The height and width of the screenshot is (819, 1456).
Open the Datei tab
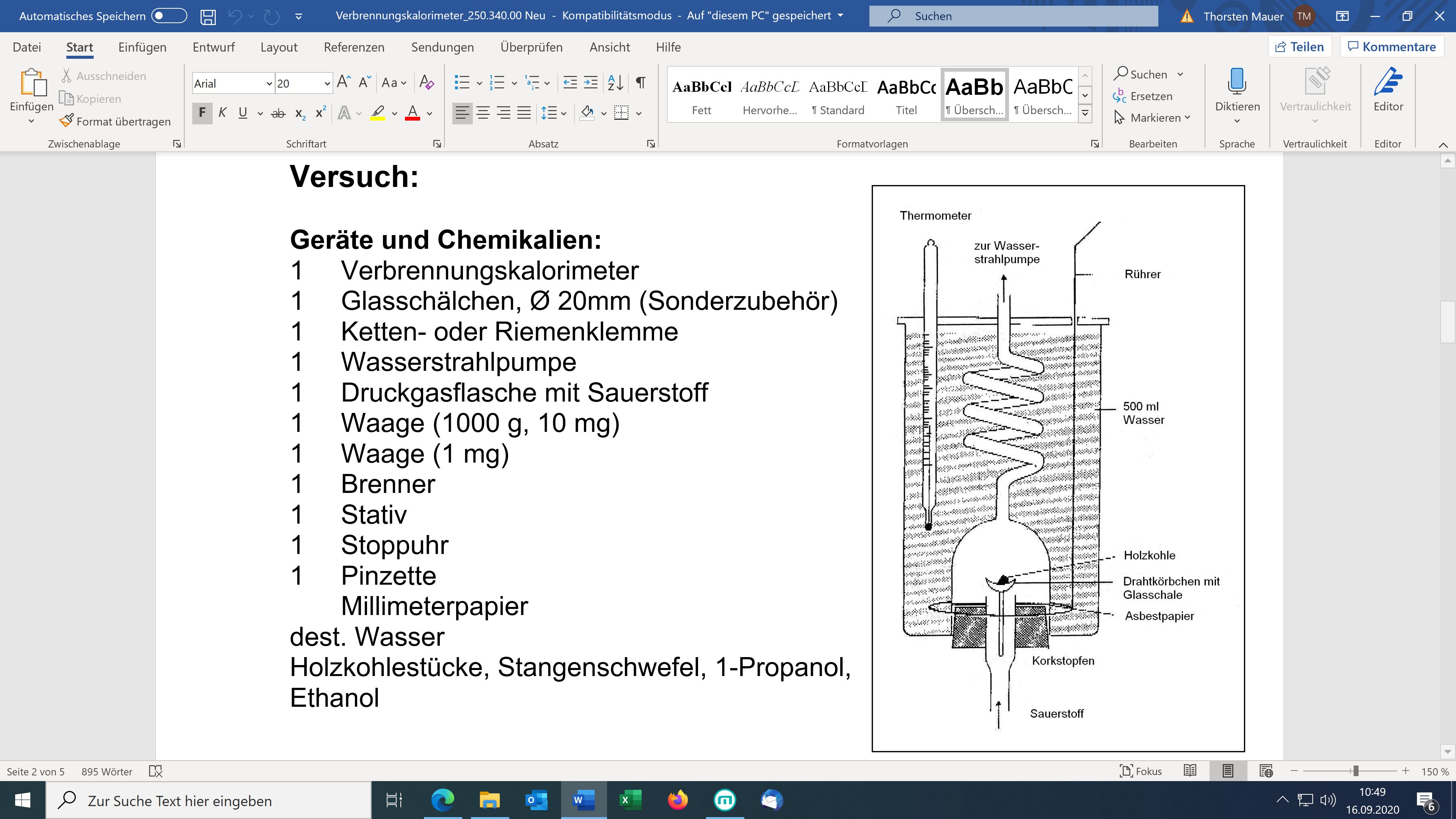[x=27, y=47]
